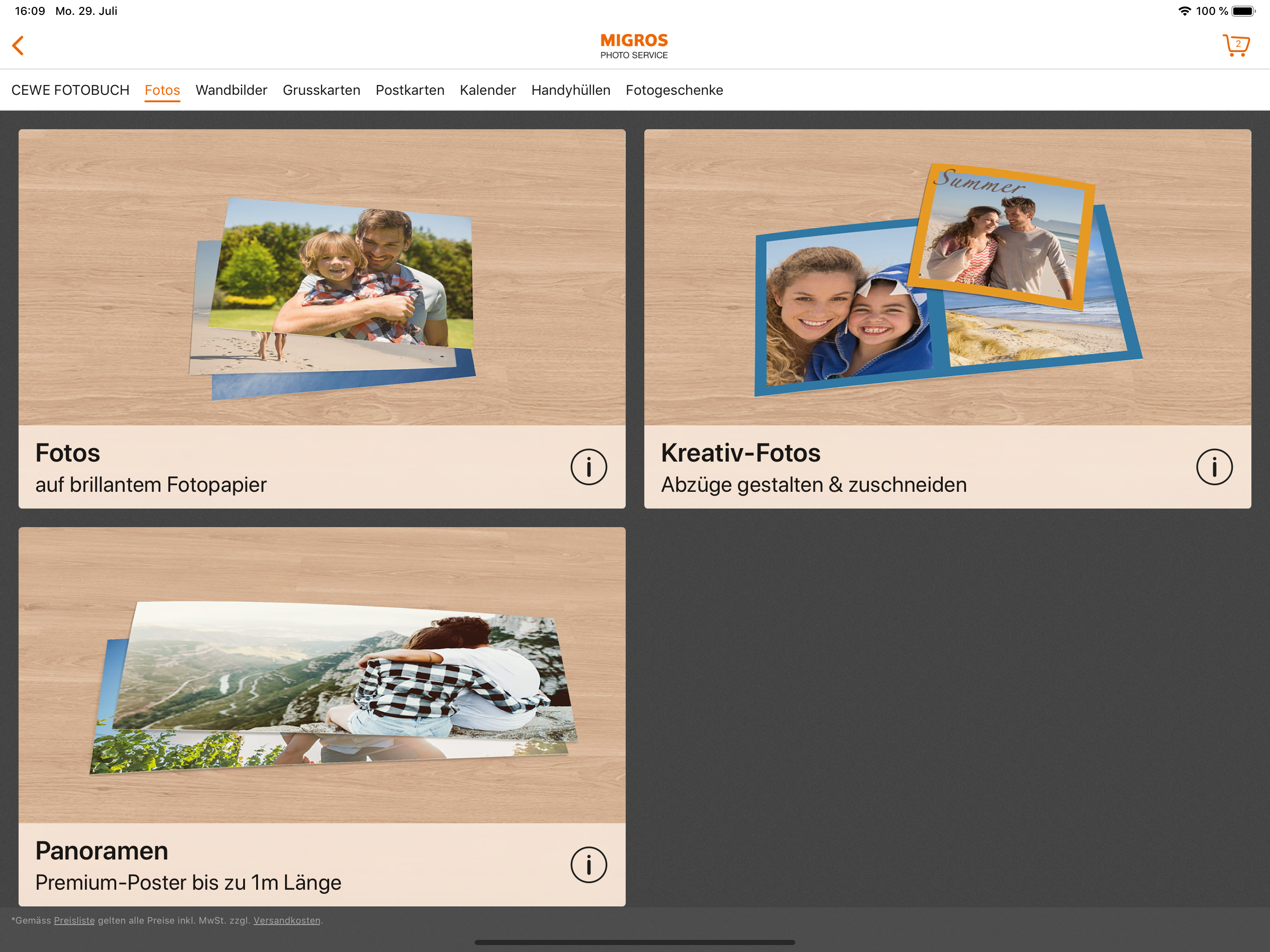Open the Versandkosten link

287,920
